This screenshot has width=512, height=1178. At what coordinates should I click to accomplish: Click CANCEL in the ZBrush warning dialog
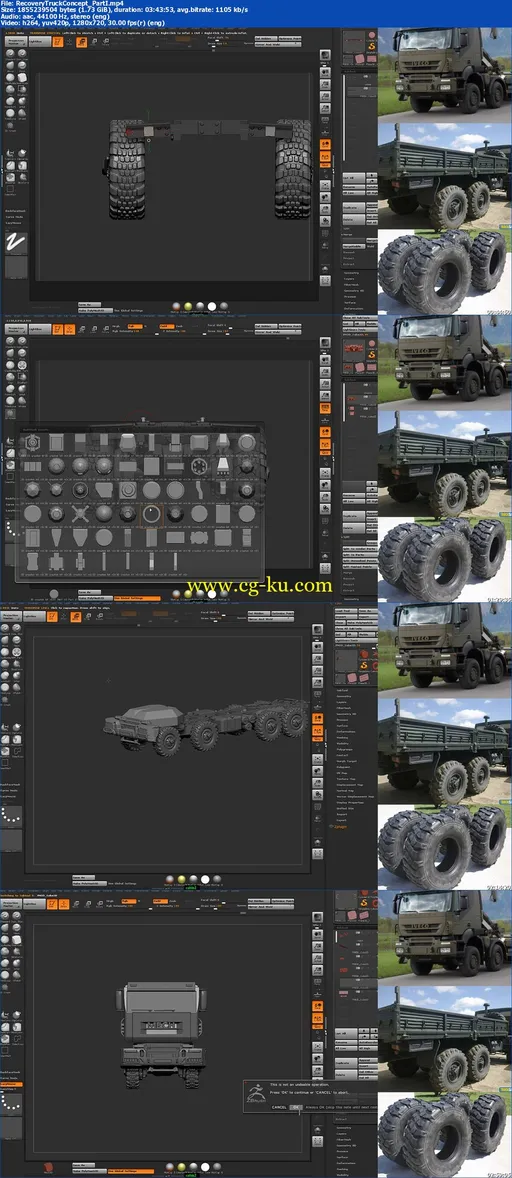tap(279, 1107)
